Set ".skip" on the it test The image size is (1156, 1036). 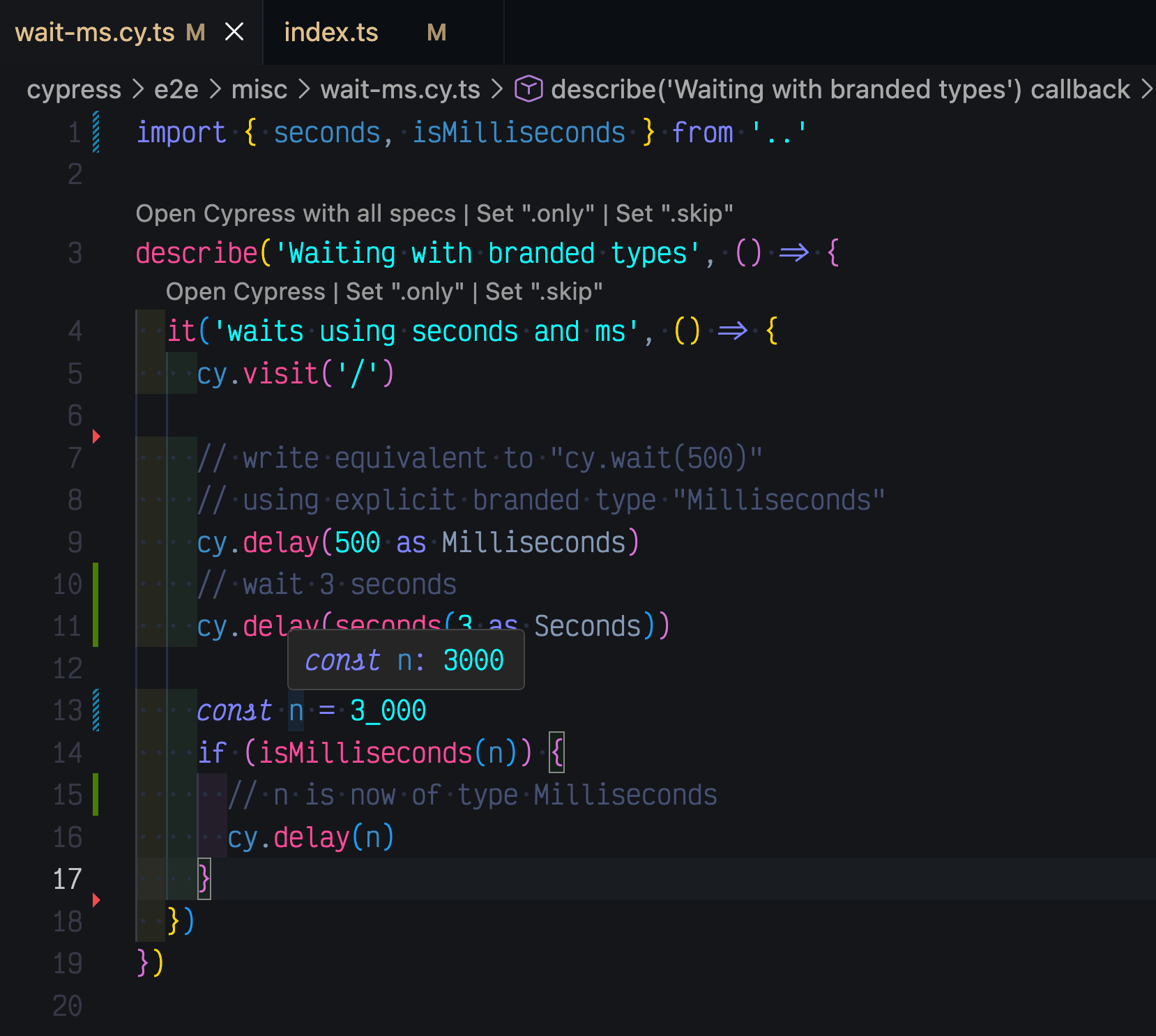coord(544,291)
